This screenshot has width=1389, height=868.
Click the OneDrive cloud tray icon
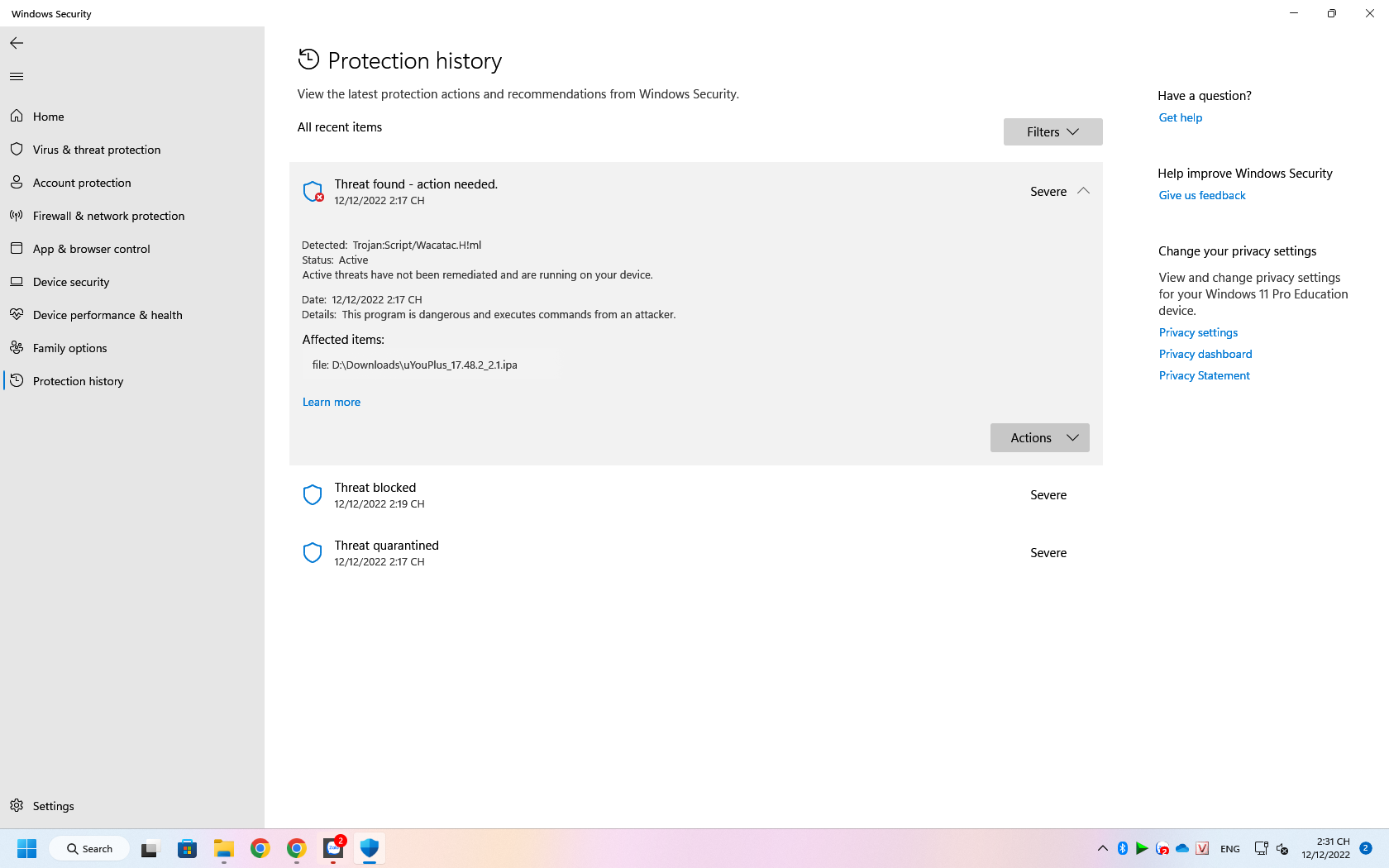[x=1182, y=848]
